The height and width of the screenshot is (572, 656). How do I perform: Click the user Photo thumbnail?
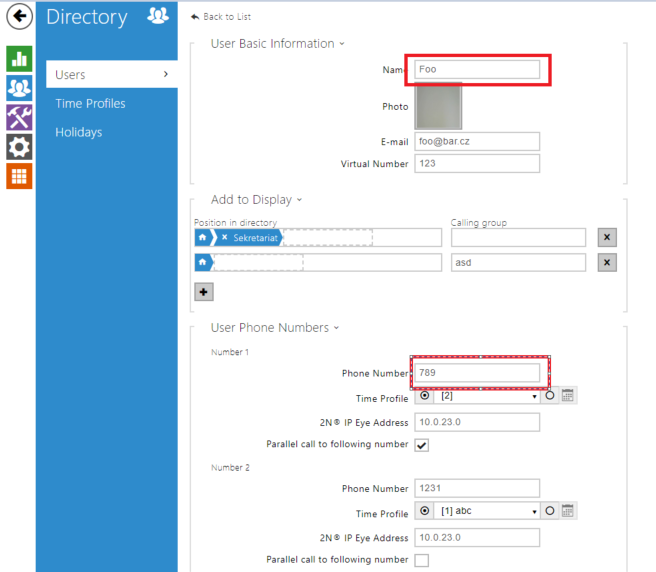(437, 106)
